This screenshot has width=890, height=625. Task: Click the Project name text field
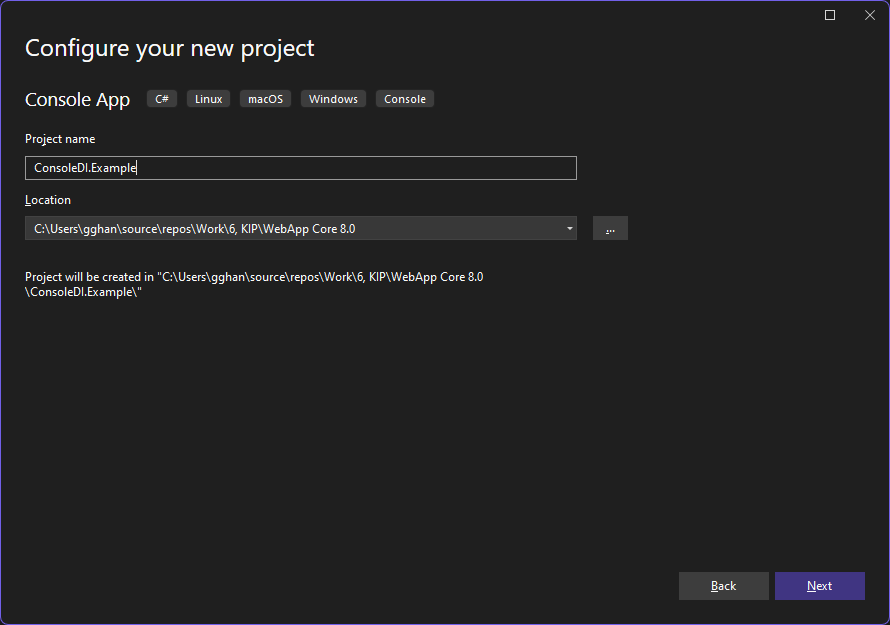(x=301, y=168)
